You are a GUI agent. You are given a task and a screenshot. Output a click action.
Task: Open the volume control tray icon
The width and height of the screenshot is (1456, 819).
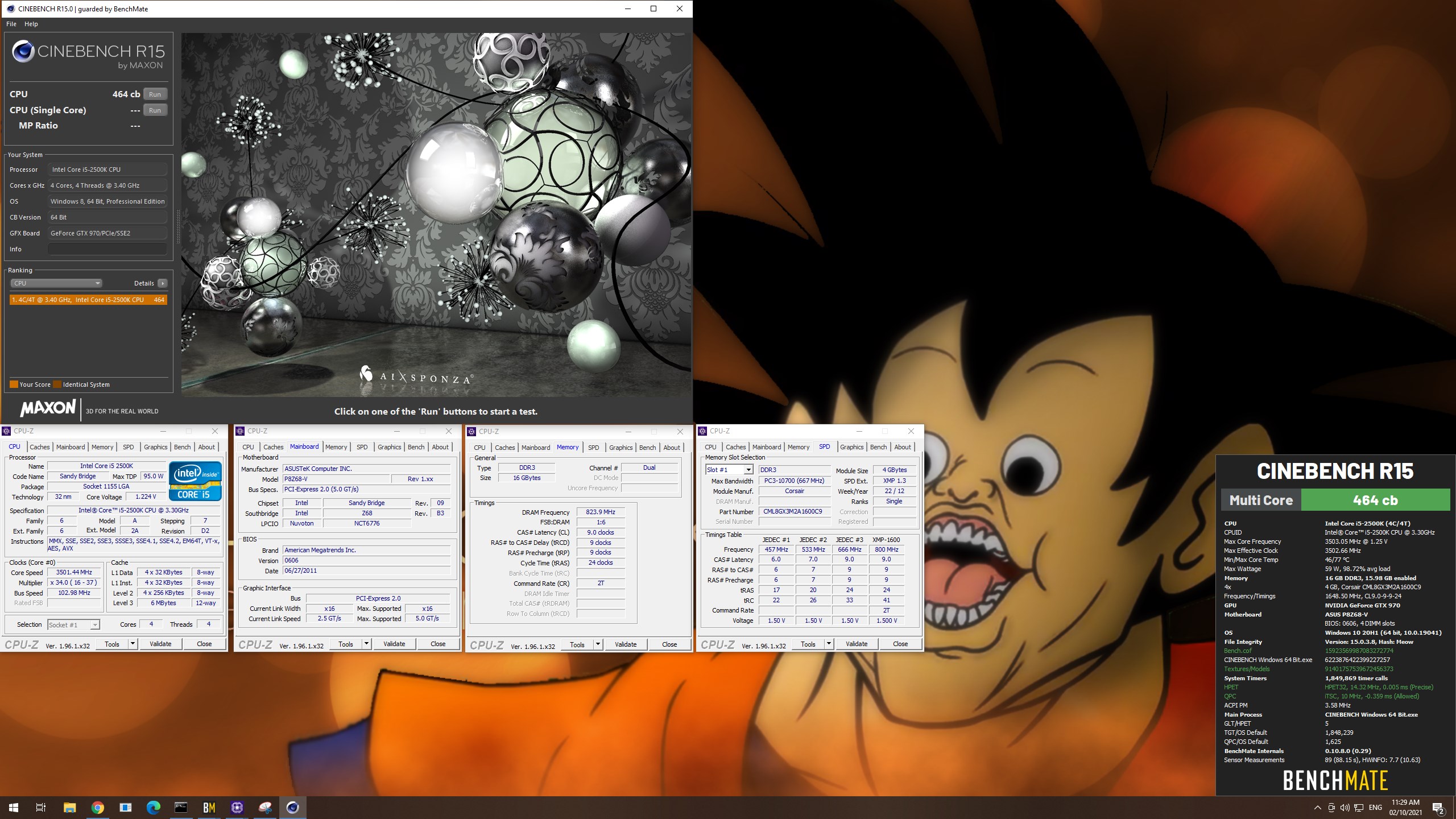(x=1345, y=808)
